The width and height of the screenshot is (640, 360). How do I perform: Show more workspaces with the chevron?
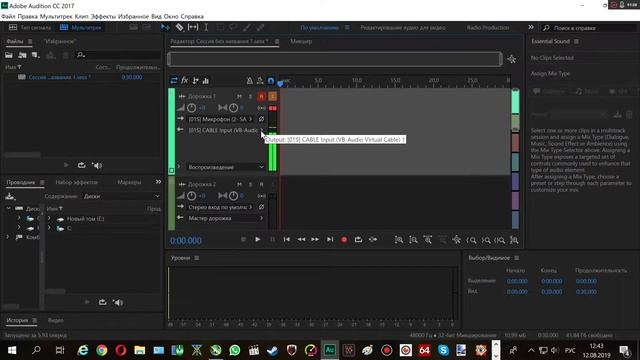531,27
